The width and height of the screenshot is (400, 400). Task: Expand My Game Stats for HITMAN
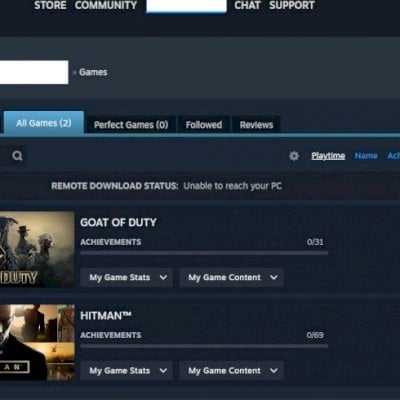pos(126,370)
